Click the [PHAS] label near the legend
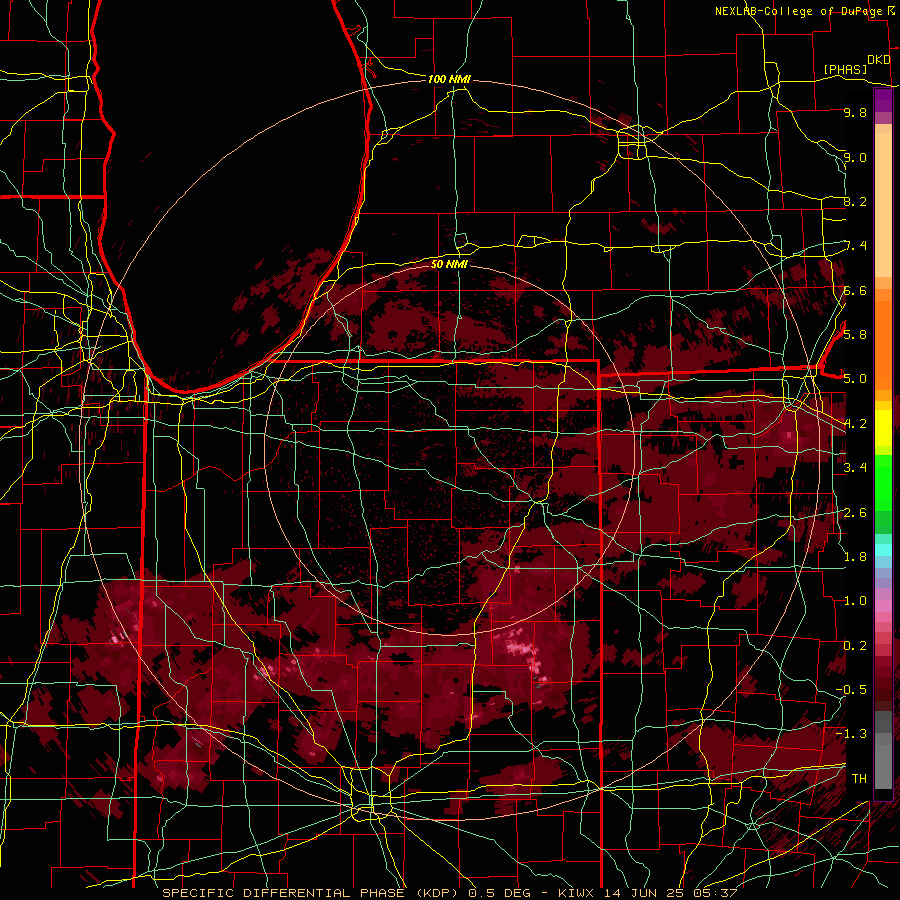This screenshot has width=900, height=900. [x=845, y=69]
